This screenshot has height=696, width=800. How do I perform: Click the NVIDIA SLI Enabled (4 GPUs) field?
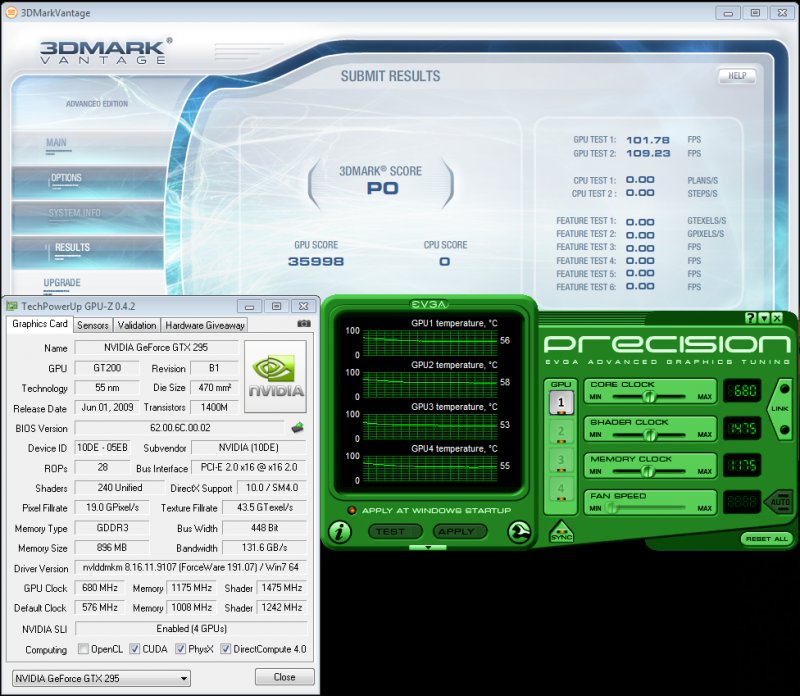191,629
